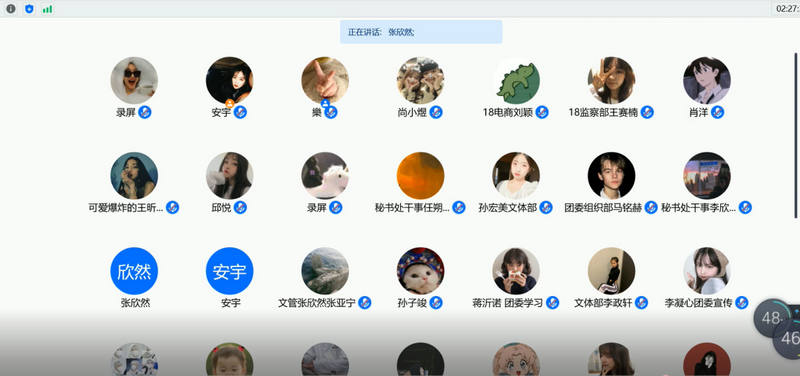Image resolution: width=800 pixels, height=376 pixels.
Task: Click orange host badge on 安宇 photo avatar
Action: pos(230,104)
